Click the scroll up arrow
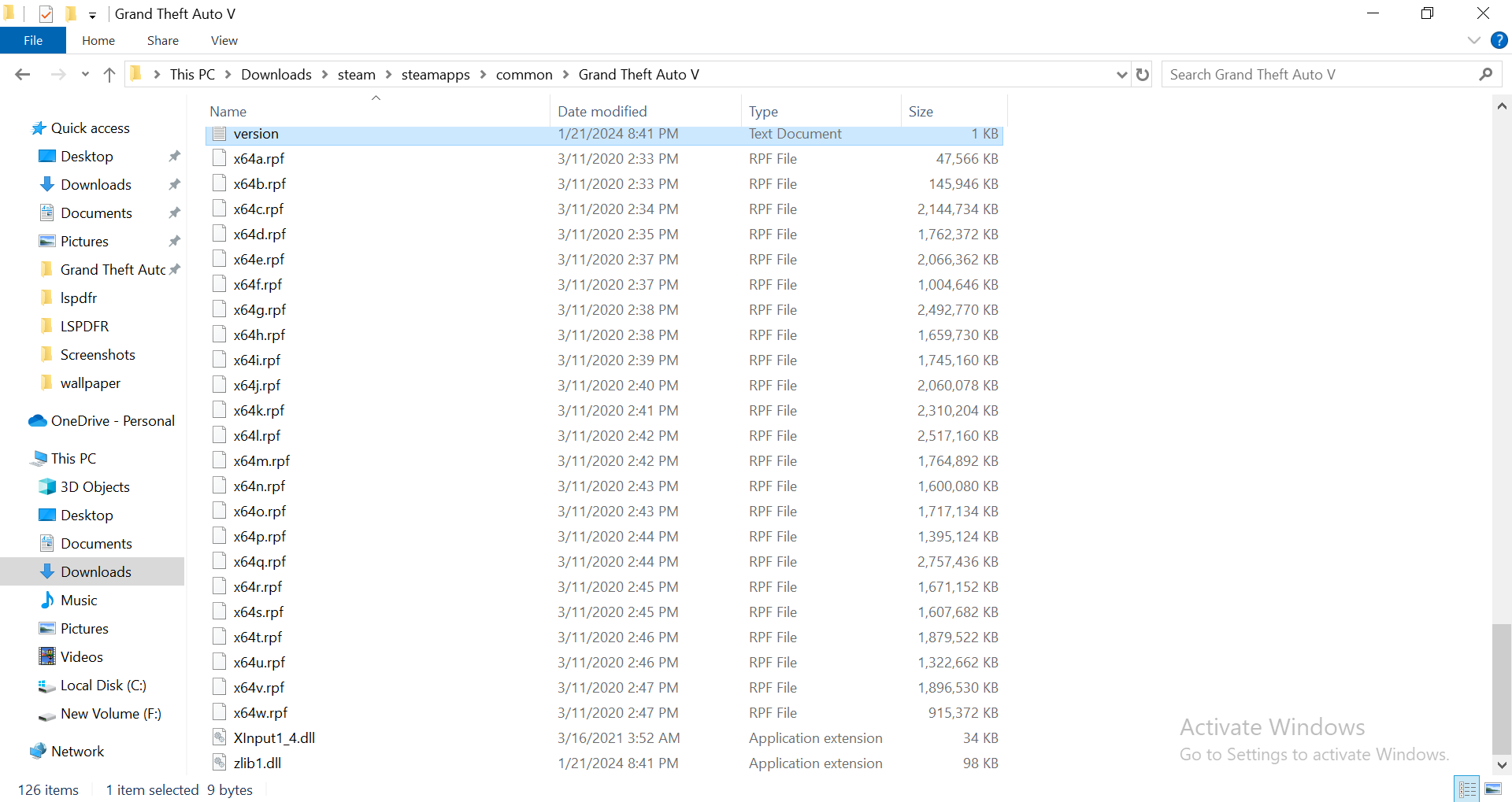Screen dimensions: 1512x802 [x=1502, y=105]
